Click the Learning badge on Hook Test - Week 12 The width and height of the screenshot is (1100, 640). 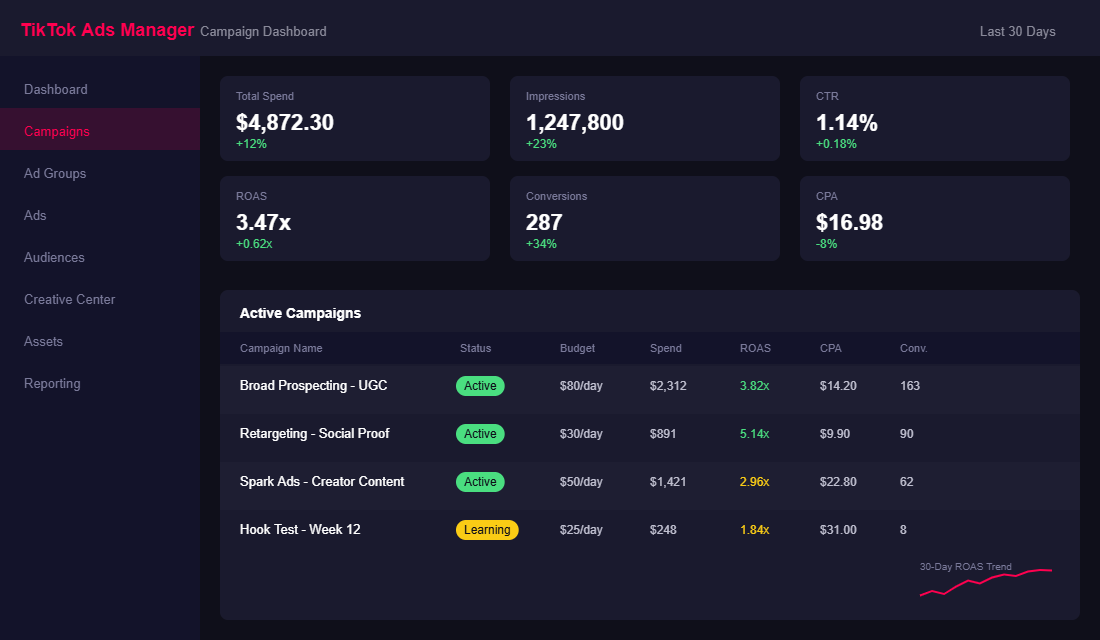coord(487,529)
